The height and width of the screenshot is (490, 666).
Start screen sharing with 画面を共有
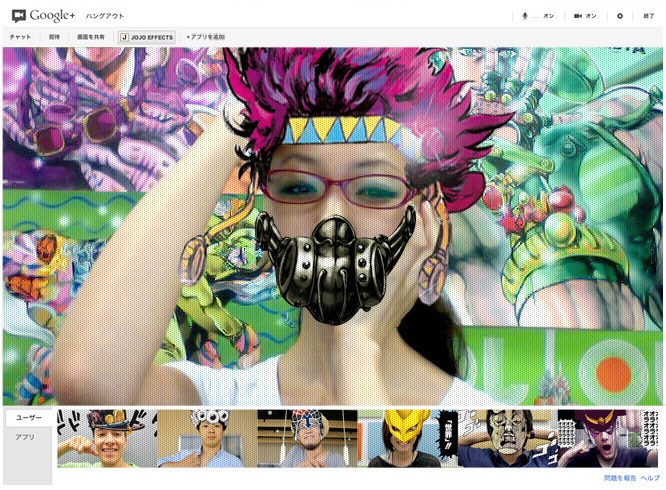(x=89, y=37)
